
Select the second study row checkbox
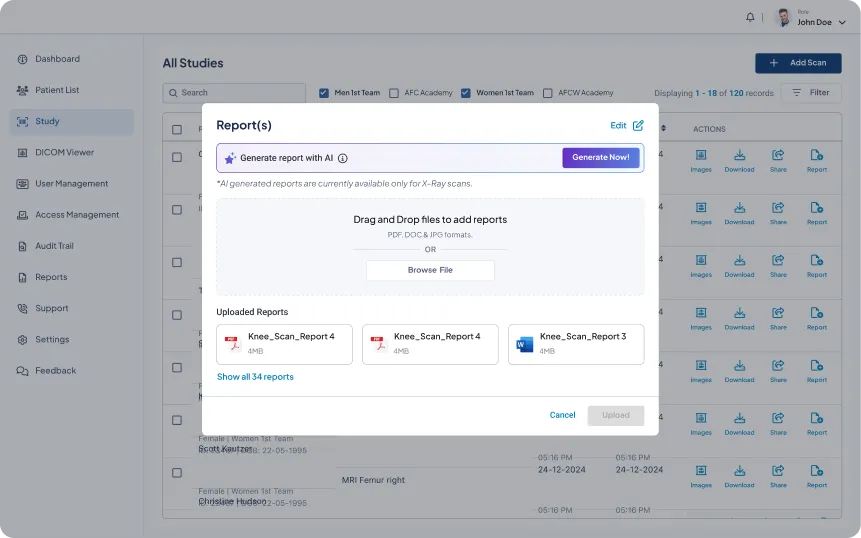pyautogui.click(x=177, y=210)
